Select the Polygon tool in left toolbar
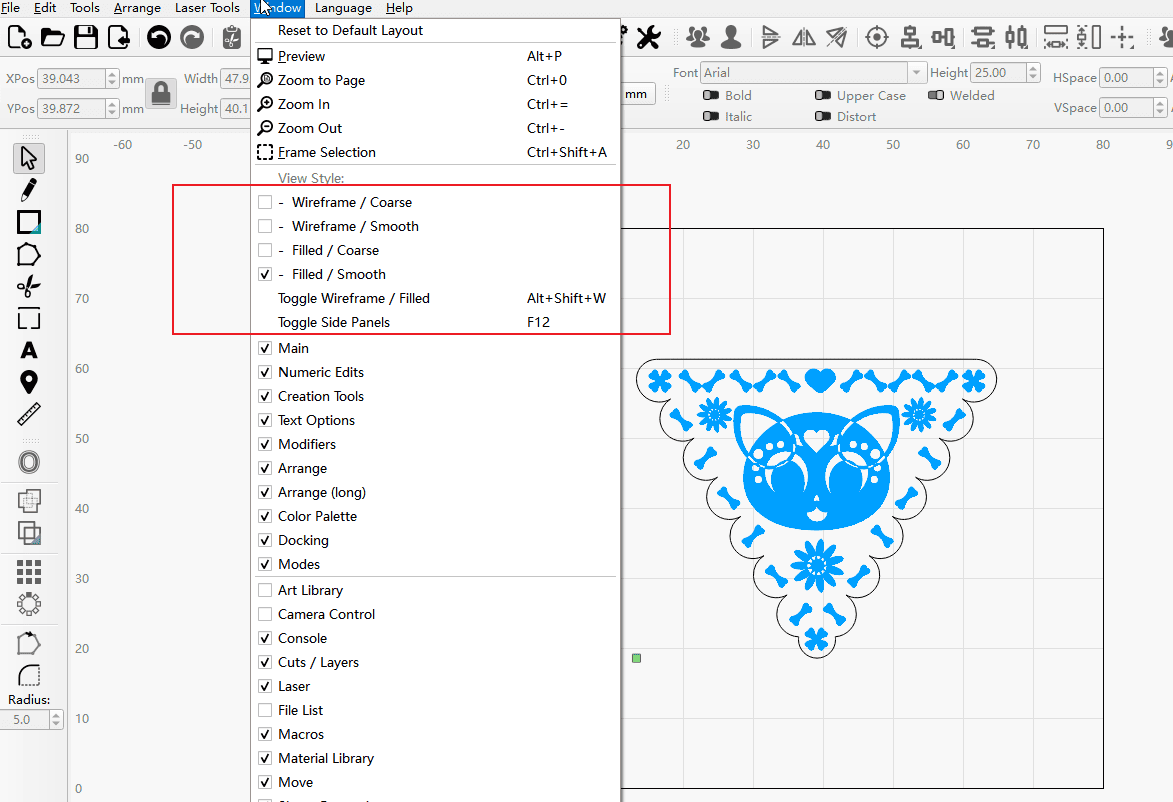The image size is (1173, 802). pos(29,255)
